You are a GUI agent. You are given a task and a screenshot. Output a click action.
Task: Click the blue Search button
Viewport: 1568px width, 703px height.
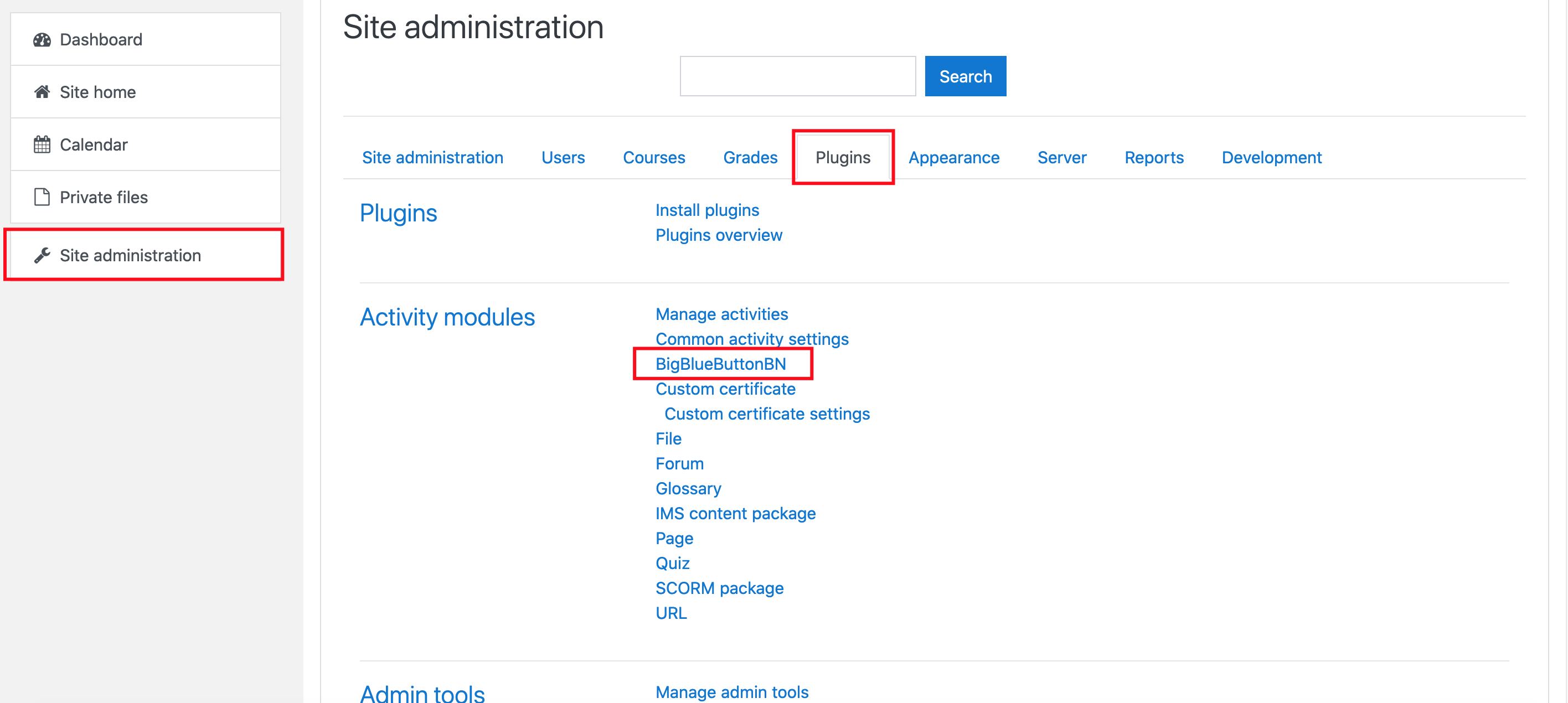click(966, 76)
